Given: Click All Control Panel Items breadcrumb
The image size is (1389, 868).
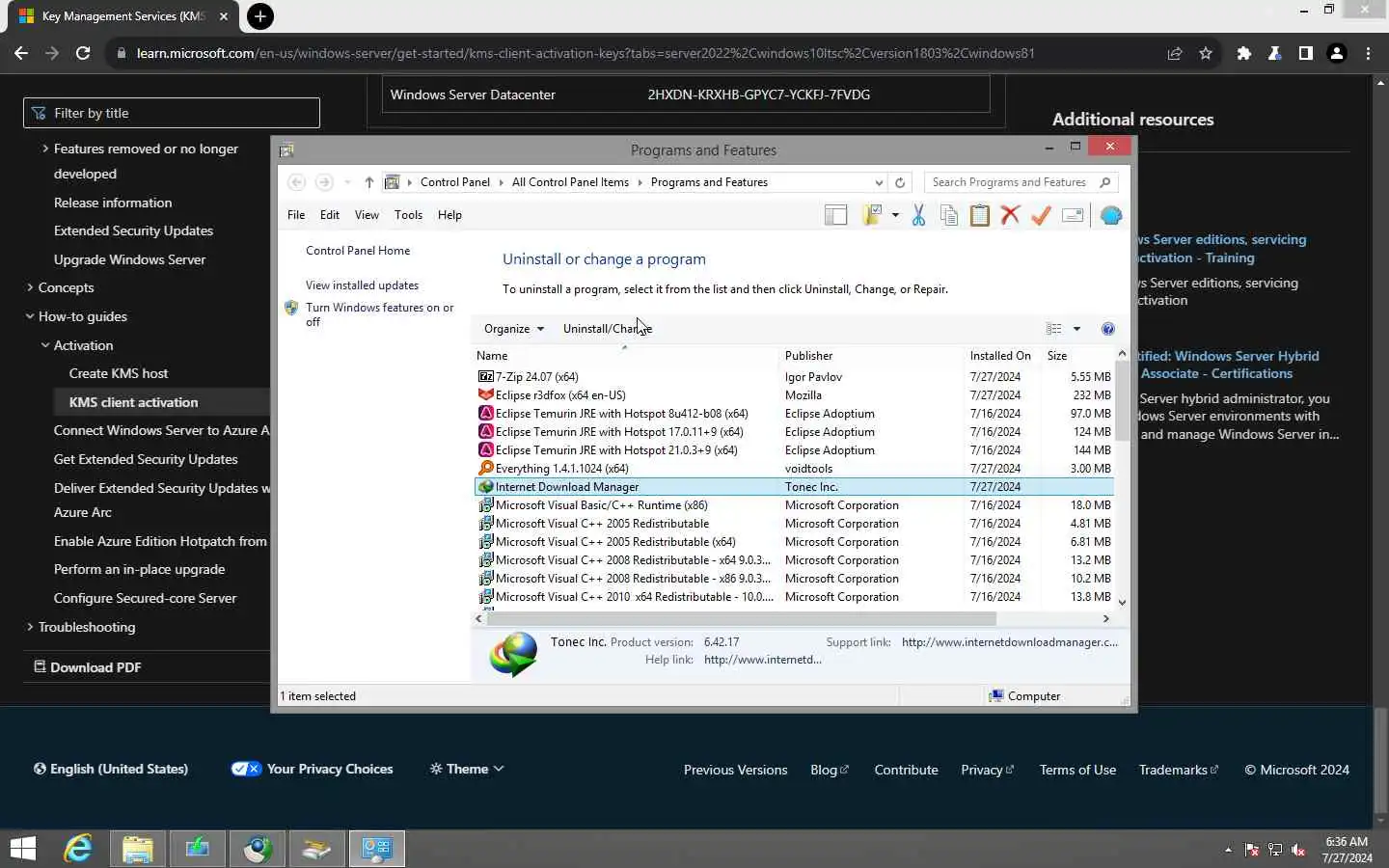Looking at the screenshot, I should point(570,182).
